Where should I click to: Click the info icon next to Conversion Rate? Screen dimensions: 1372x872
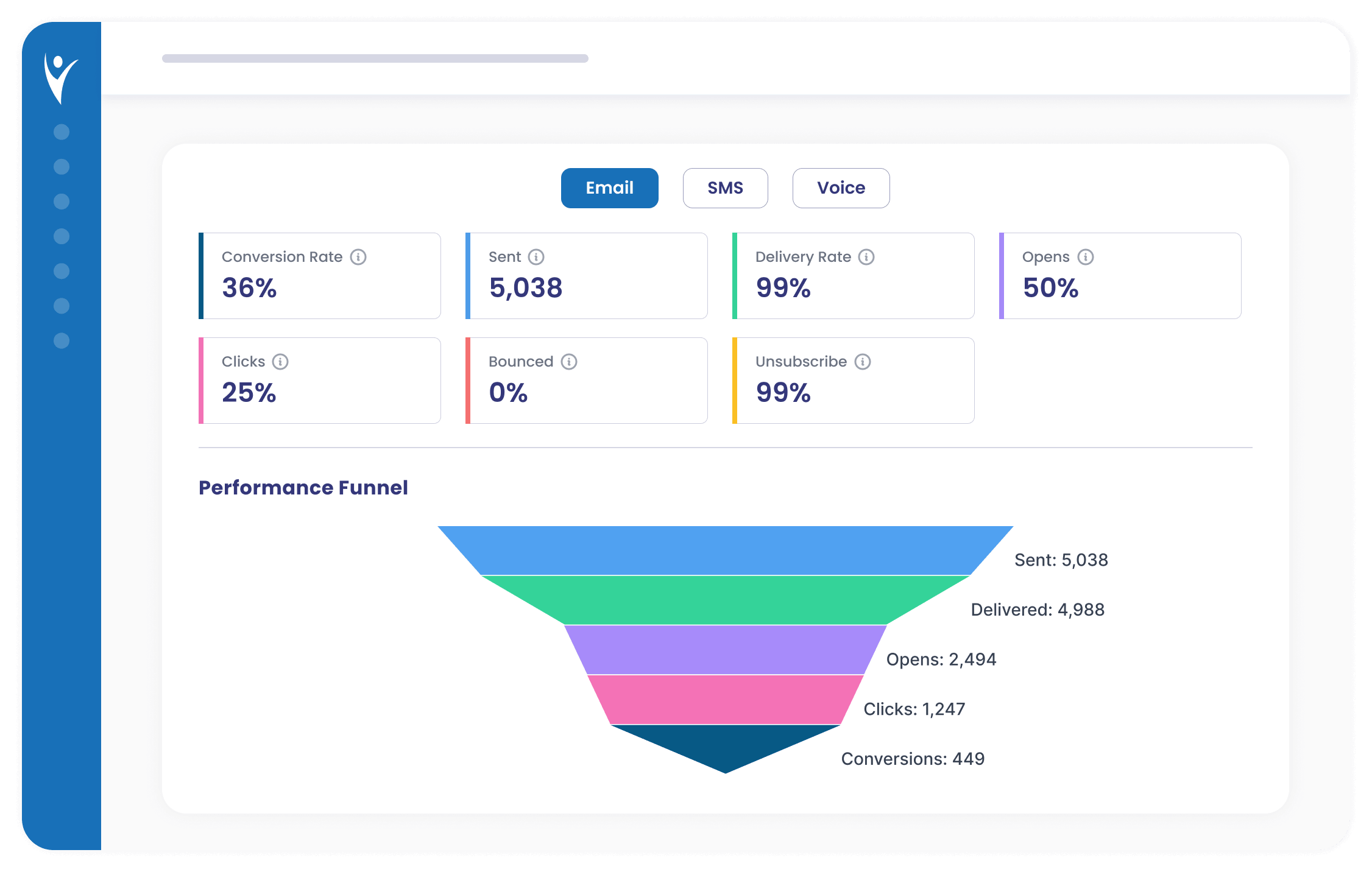pos(358,257)
